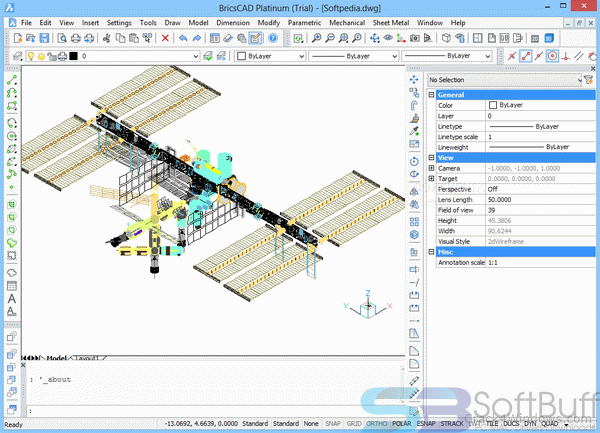The width and height of the screenshot is (600, 433).
Task: Toggle the layer freeze sun icon
Action: tap(41, 56)
